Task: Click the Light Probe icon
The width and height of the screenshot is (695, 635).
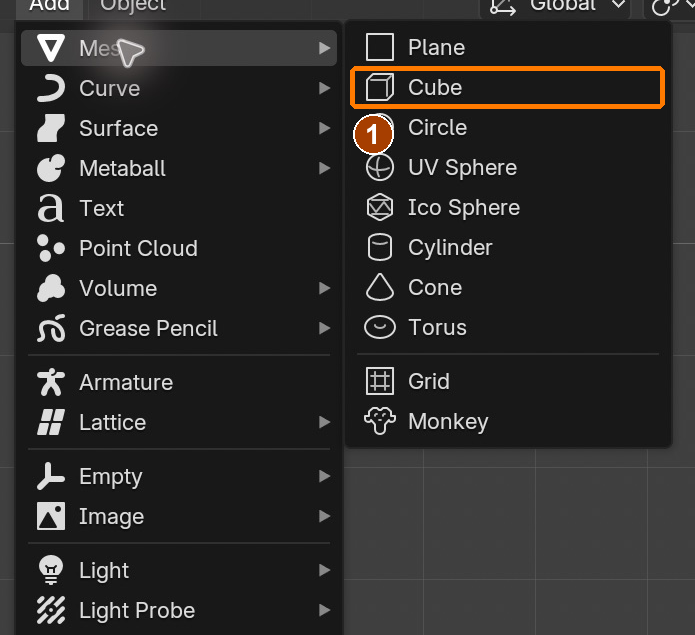Action: 51,610
